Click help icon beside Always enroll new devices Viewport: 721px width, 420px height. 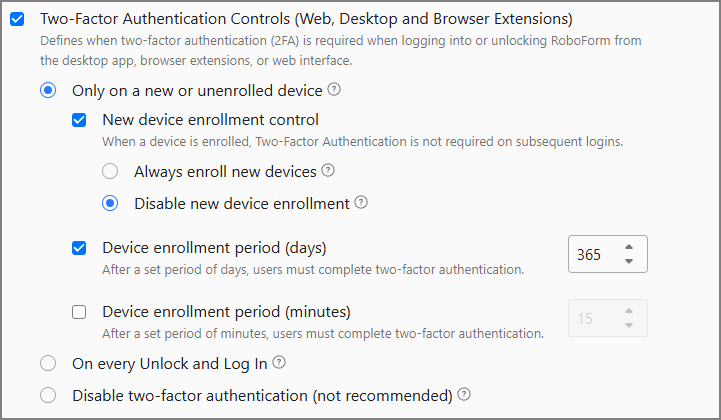pos(328,171)
